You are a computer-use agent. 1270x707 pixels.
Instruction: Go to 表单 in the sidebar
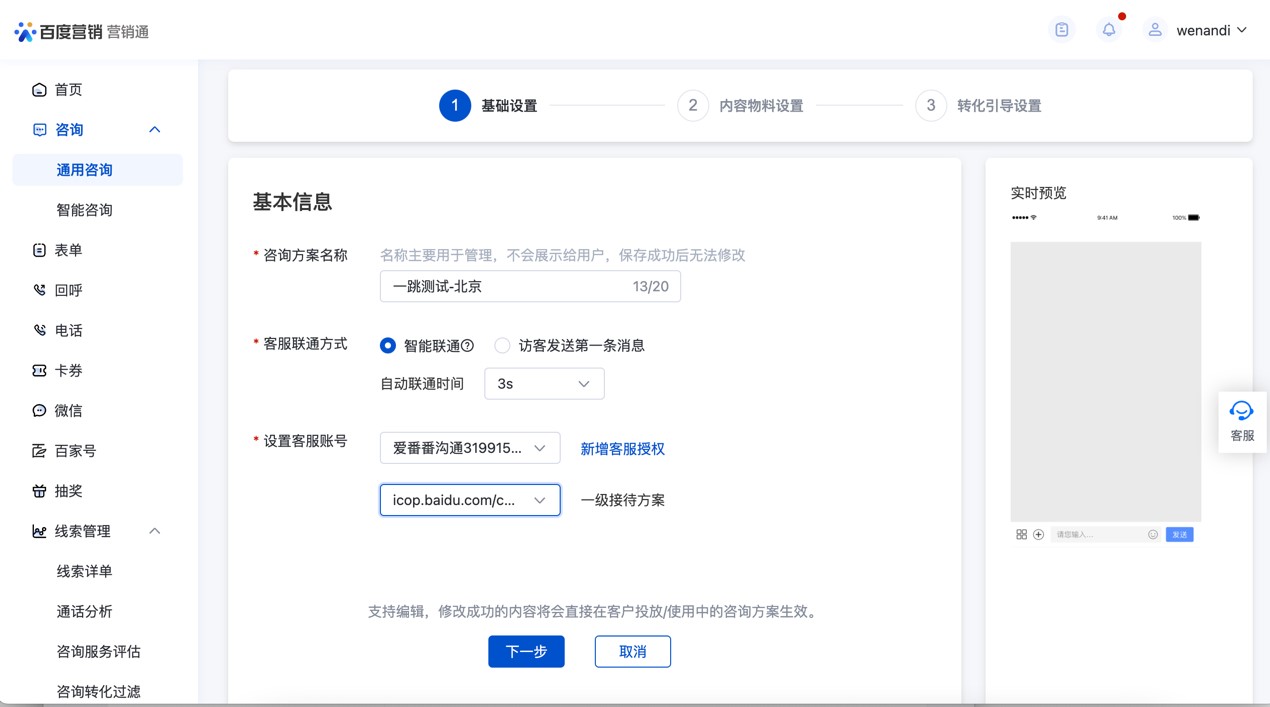coord(68,250)
